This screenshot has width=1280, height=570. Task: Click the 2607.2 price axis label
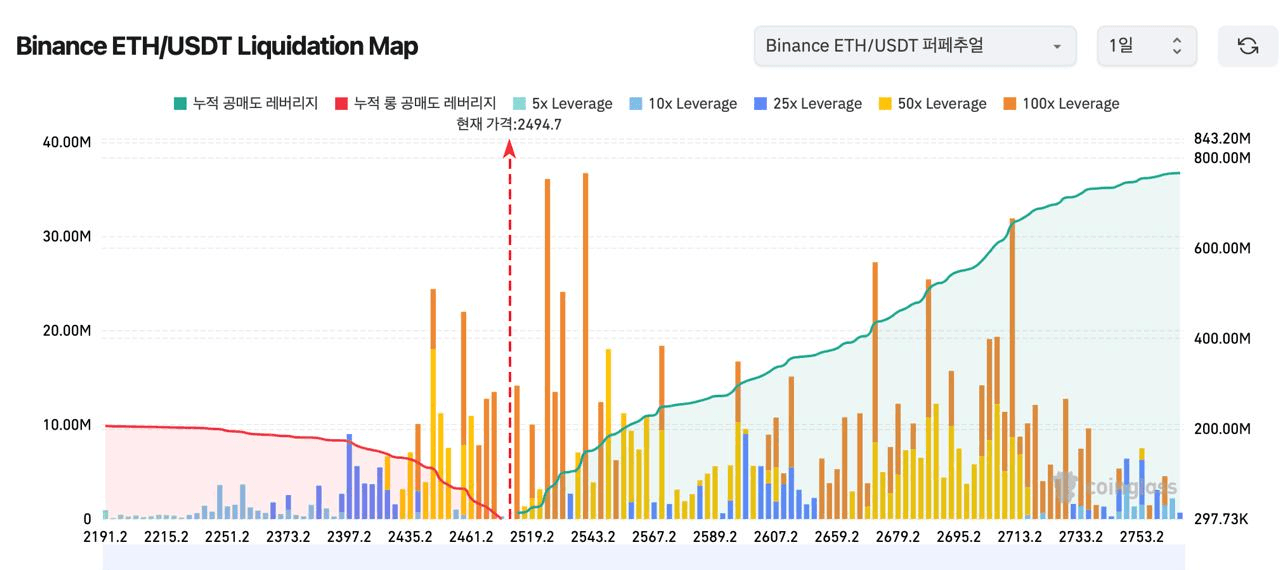pyautogui.click(x=776, y=537)
